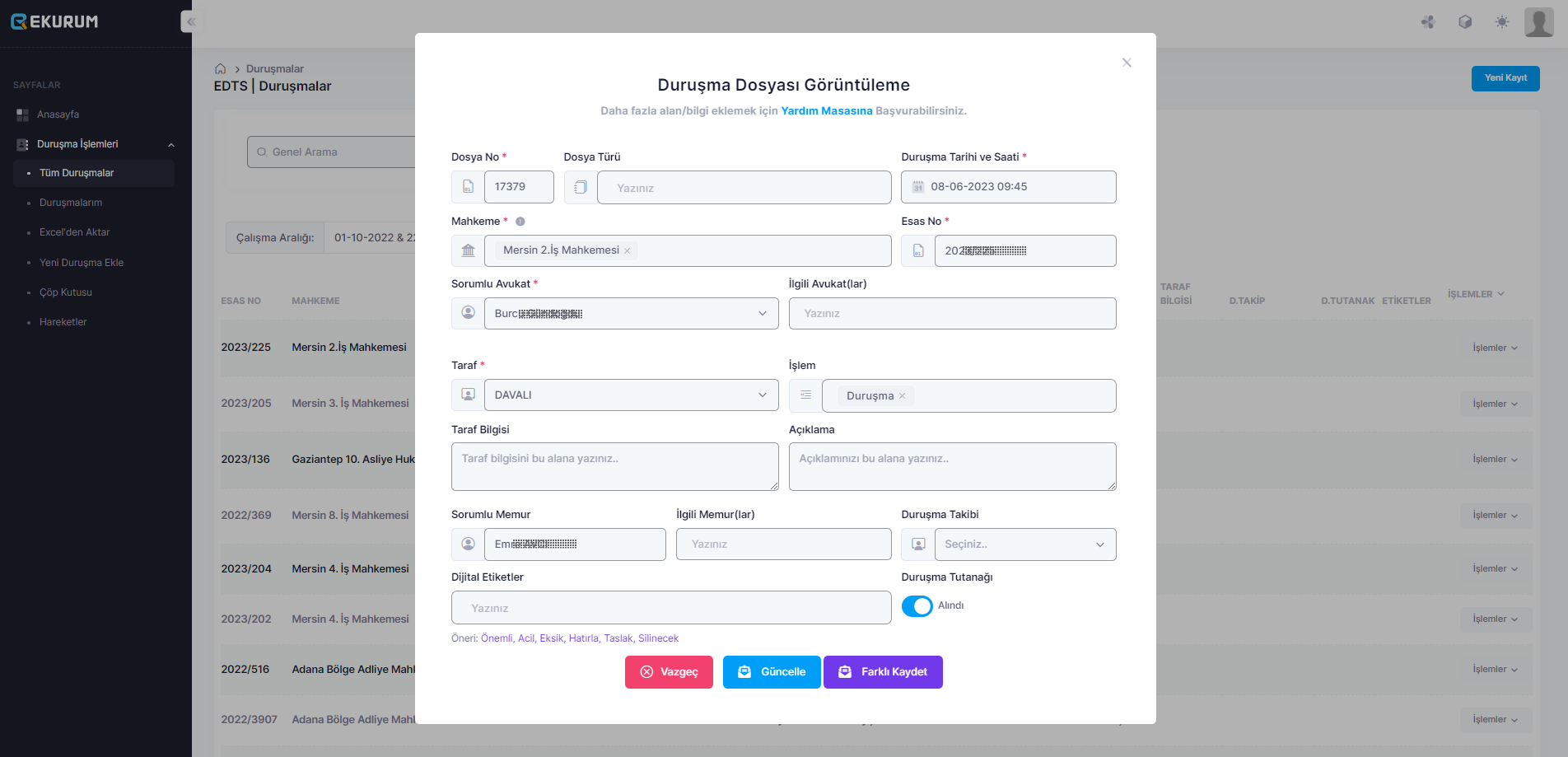Click the theme brightness sun icon
Screen dimensions: 1568x757
click(x=1501, y=22)
